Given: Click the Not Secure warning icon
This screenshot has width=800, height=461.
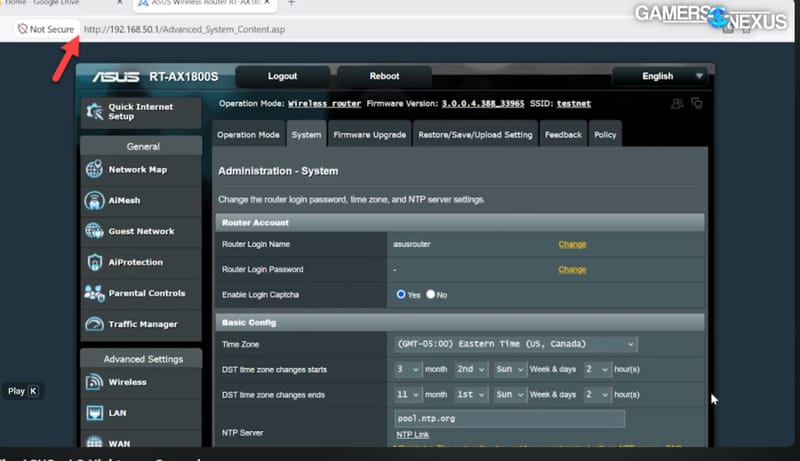Looking at the screenshot, I should click(22, 29).
